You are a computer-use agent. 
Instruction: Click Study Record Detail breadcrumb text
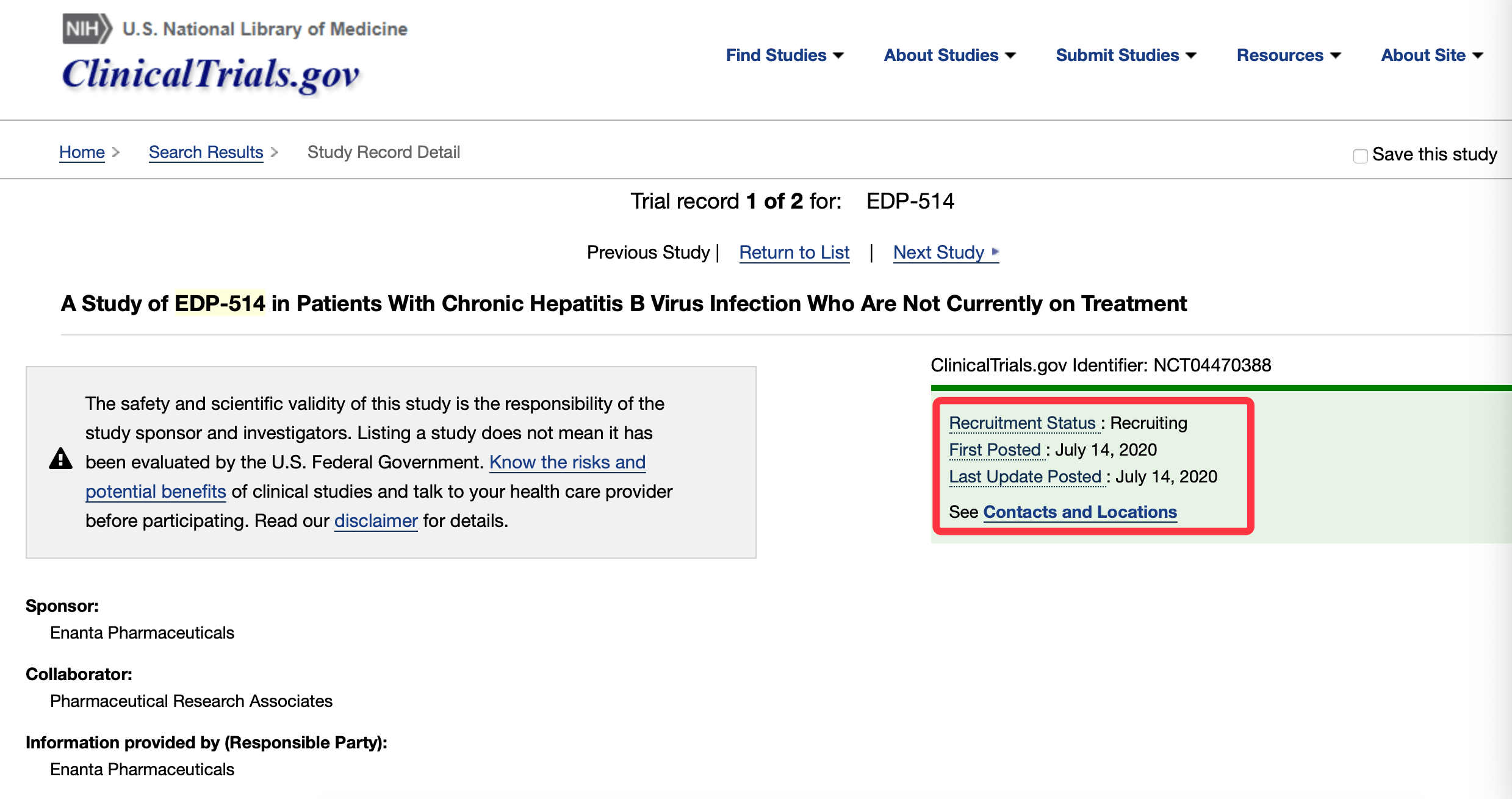pyautogui.click(x=383, y=152)
